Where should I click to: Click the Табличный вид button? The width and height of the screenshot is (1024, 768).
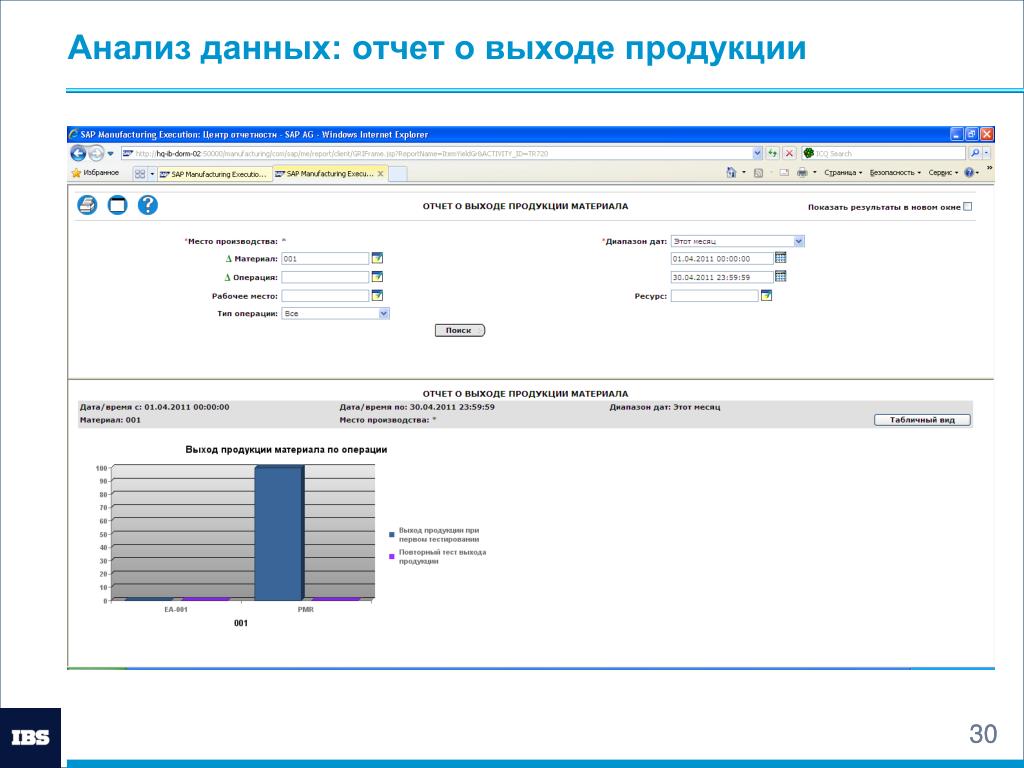click(x=922, y=420)
